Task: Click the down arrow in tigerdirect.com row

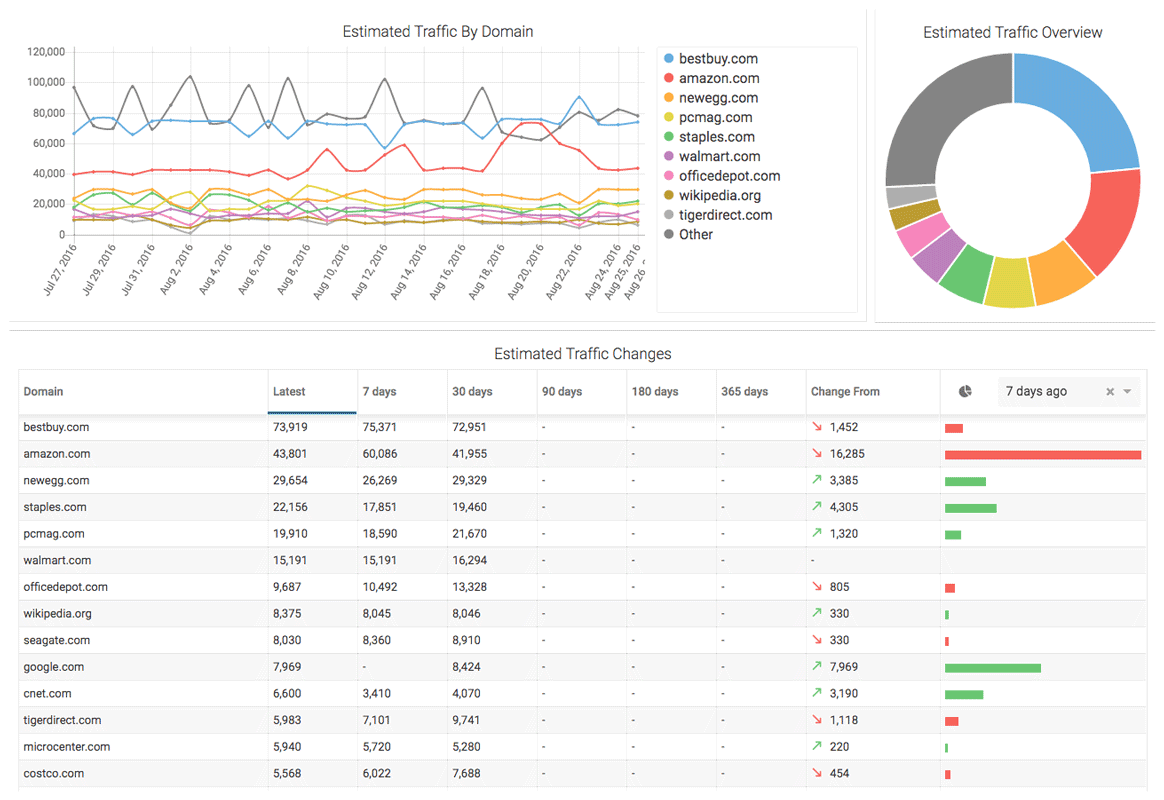Action: click(x=817, y=721)
